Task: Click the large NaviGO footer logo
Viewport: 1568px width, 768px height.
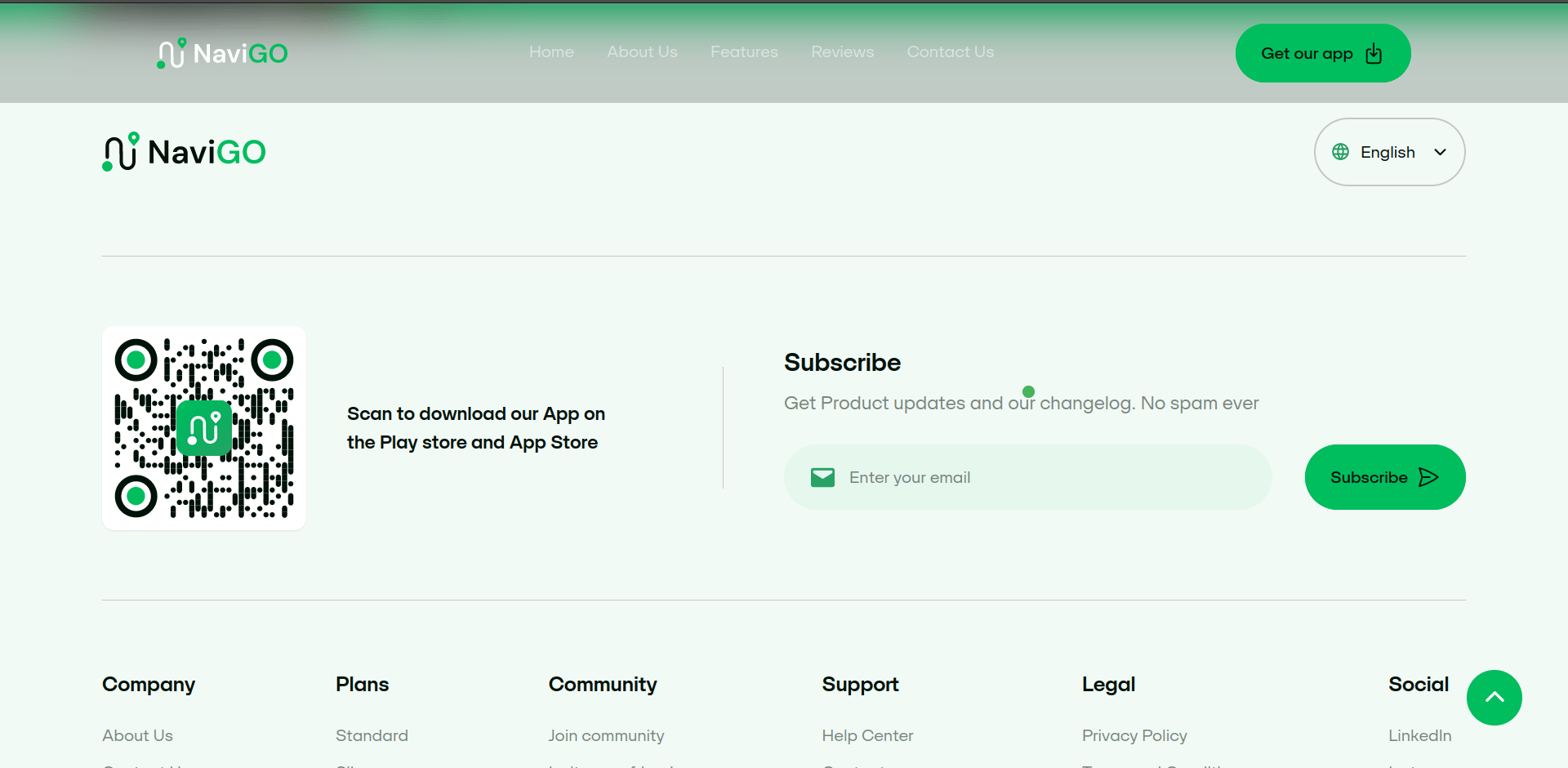Action: [x=184, y=152]
